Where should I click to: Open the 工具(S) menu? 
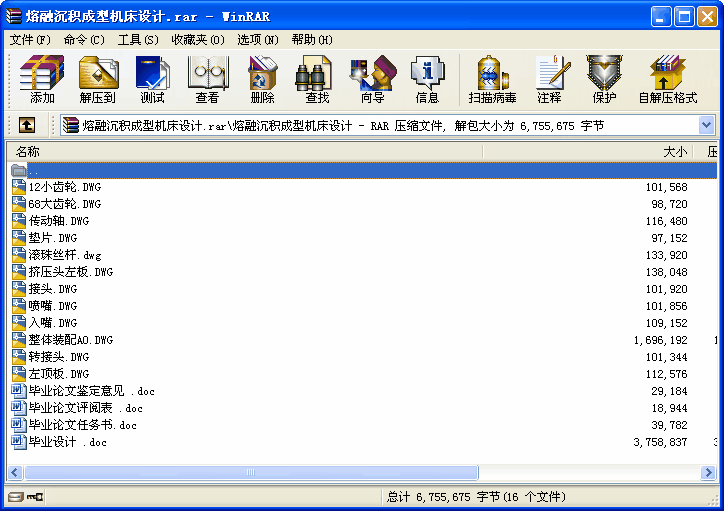pos(138,40)
